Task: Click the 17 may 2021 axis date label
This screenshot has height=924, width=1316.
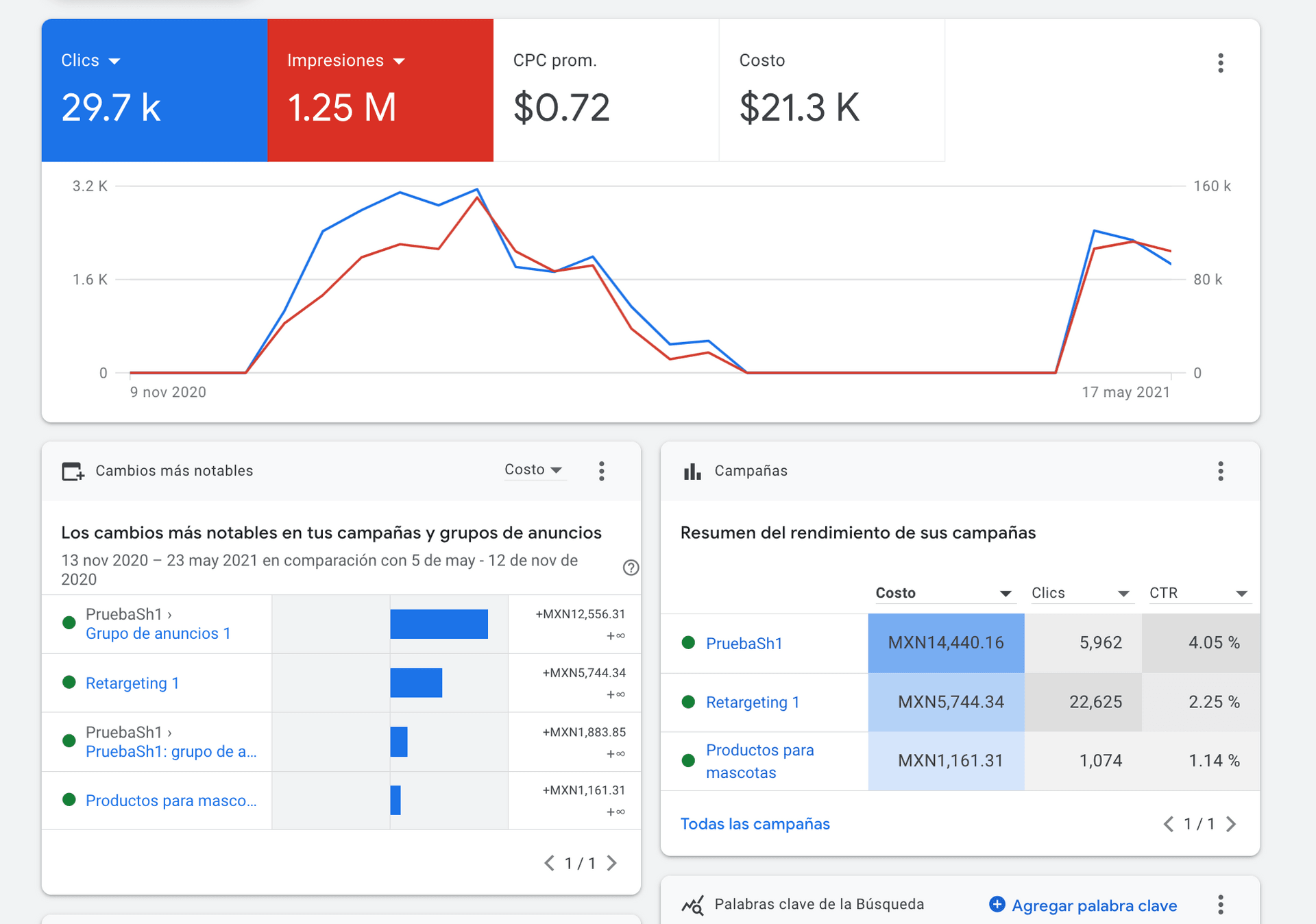Action: coord(1125,392)
